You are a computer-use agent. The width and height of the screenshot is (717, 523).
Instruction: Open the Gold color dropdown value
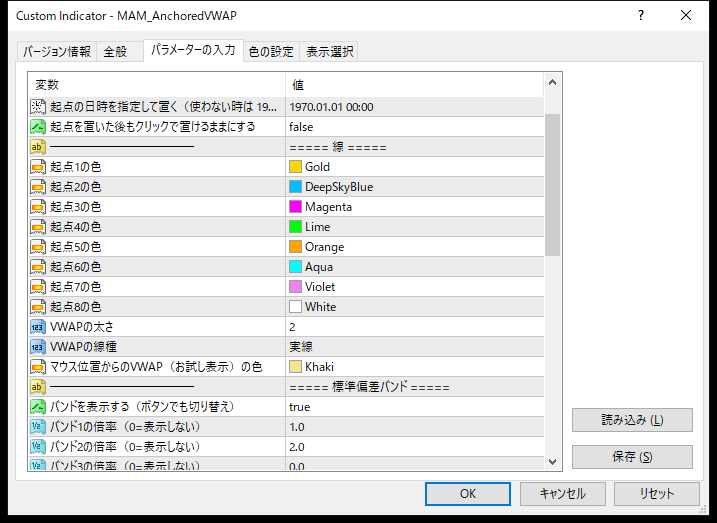point(414,167)
